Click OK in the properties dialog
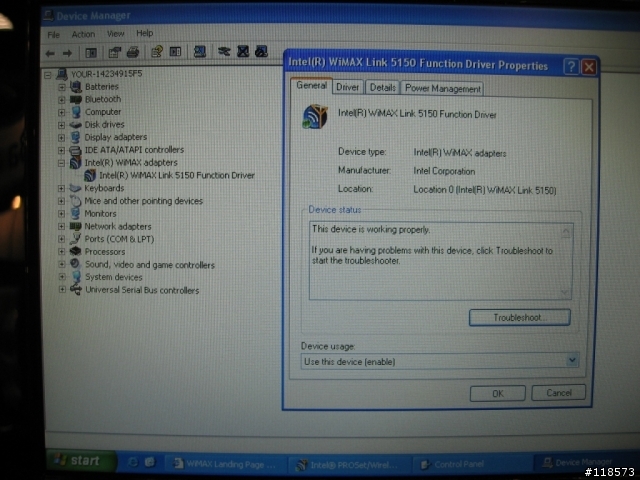 498,393
